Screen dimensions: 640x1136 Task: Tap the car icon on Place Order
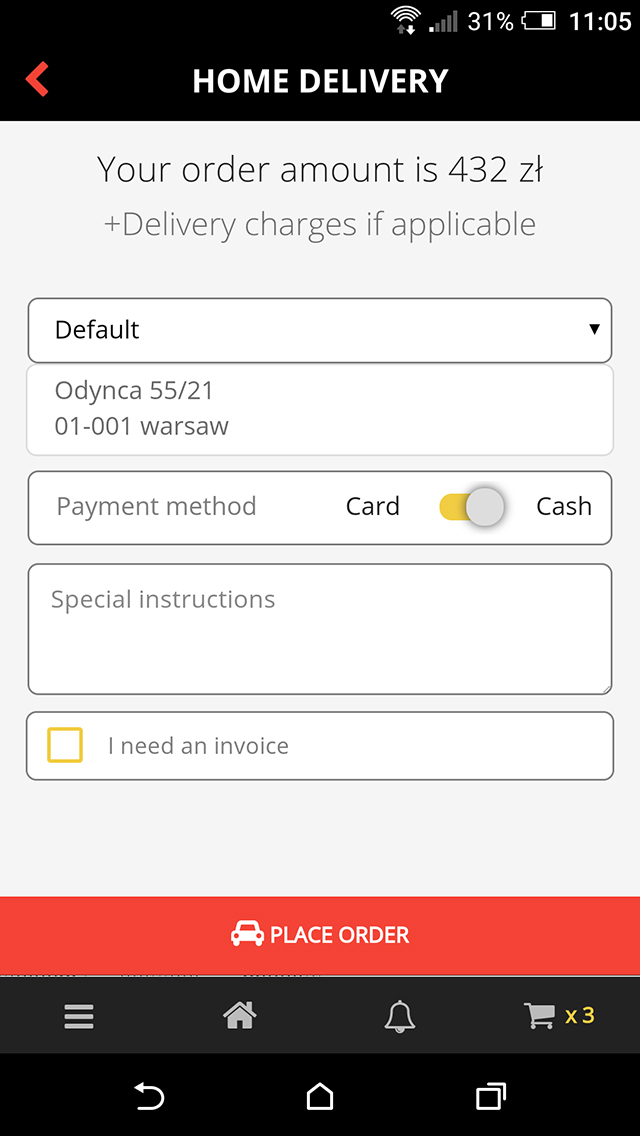pos(247,934)
